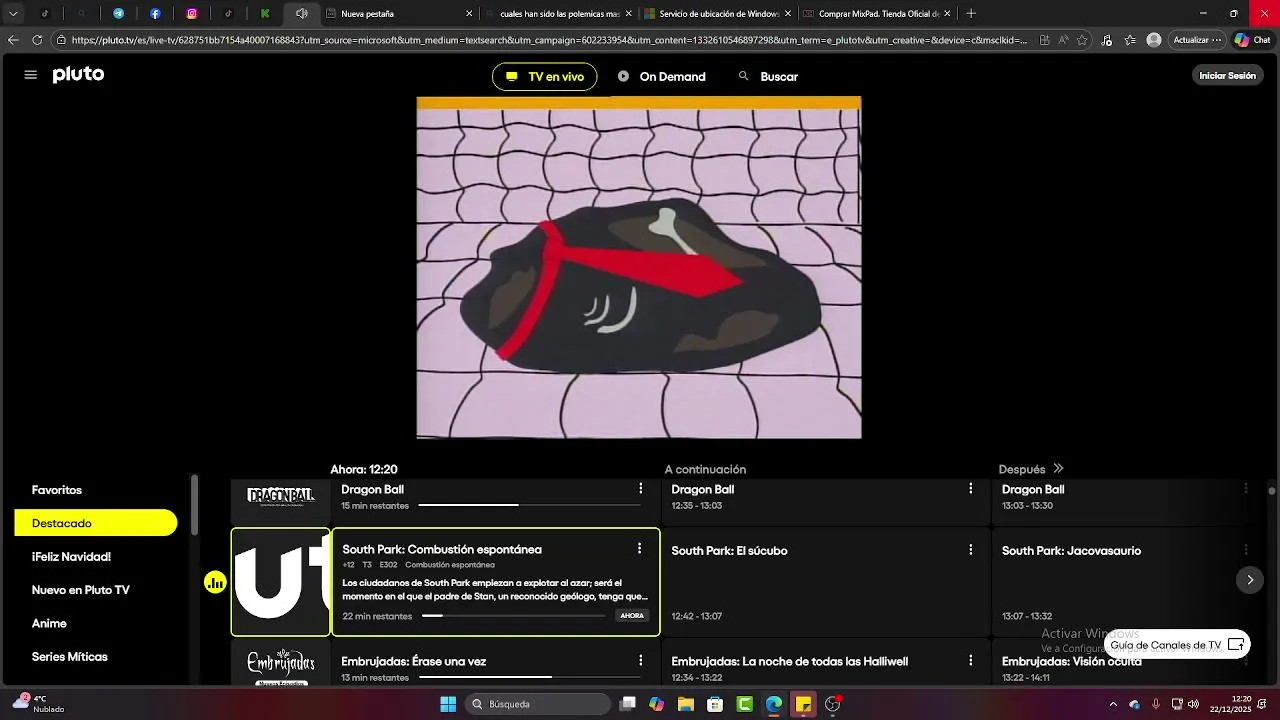Screen dimensions: 1280x720
Task: Switch to Comprar MixPad tab
Action: pyautogui.click(x=876, y=14)
